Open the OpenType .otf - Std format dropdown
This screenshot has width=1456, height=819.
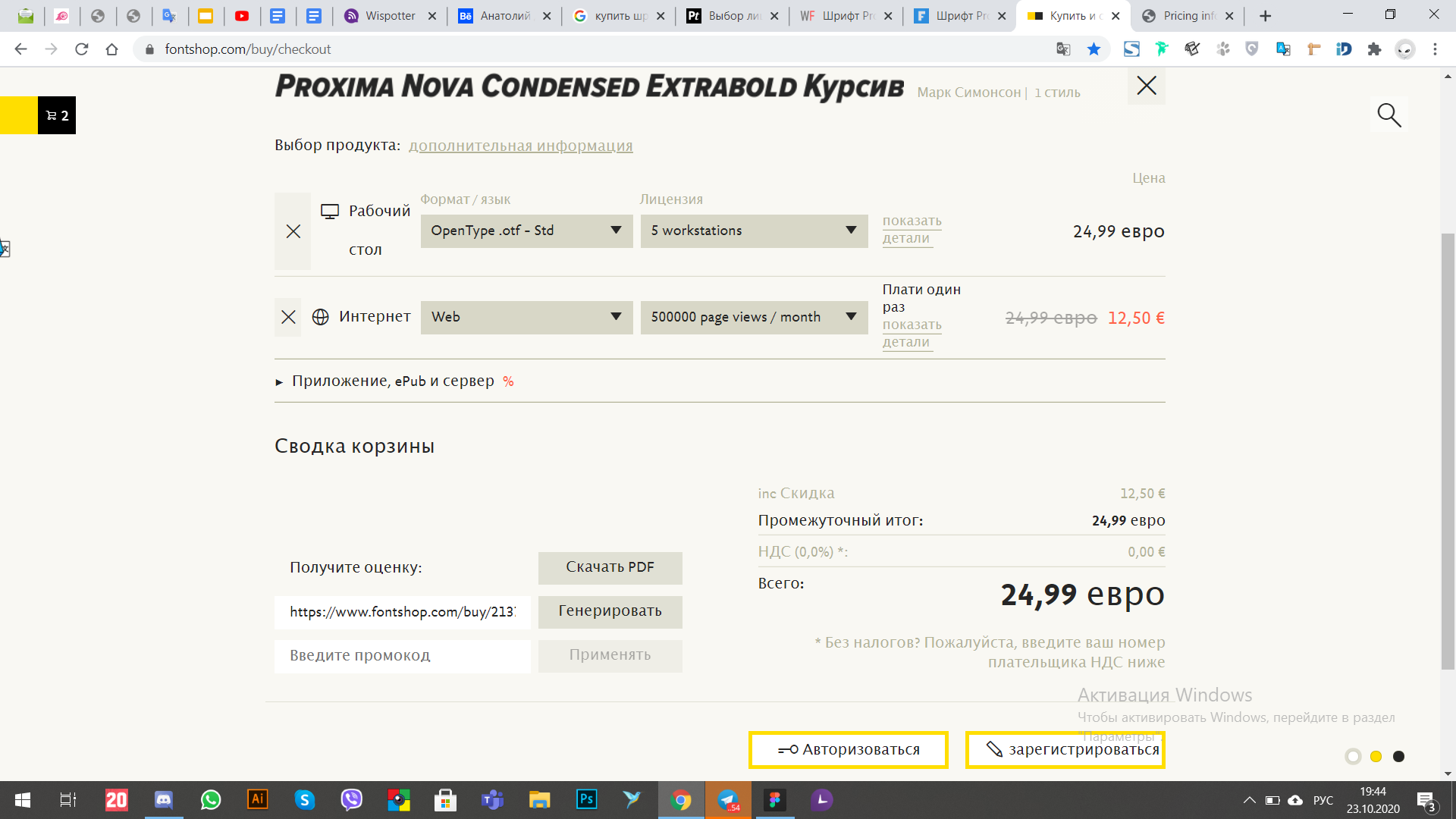(x=526, y=231)
